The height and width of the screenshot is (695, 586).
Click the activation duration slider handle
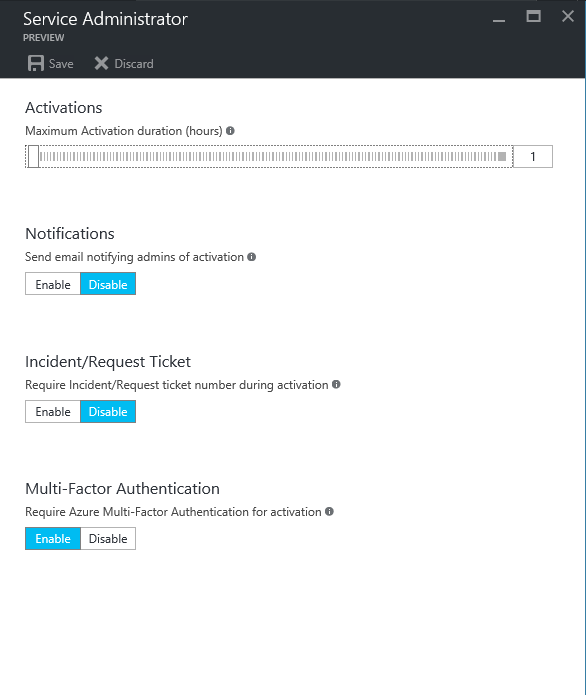(x=33, y=156)
